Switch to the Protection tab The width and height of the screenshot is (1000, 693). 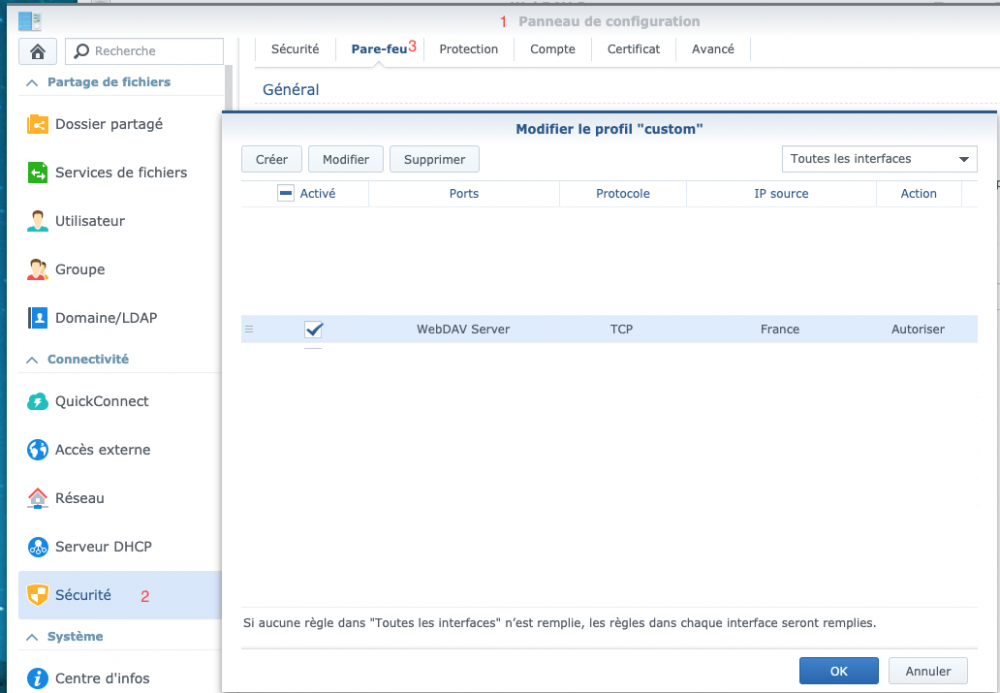click(468, 49)
